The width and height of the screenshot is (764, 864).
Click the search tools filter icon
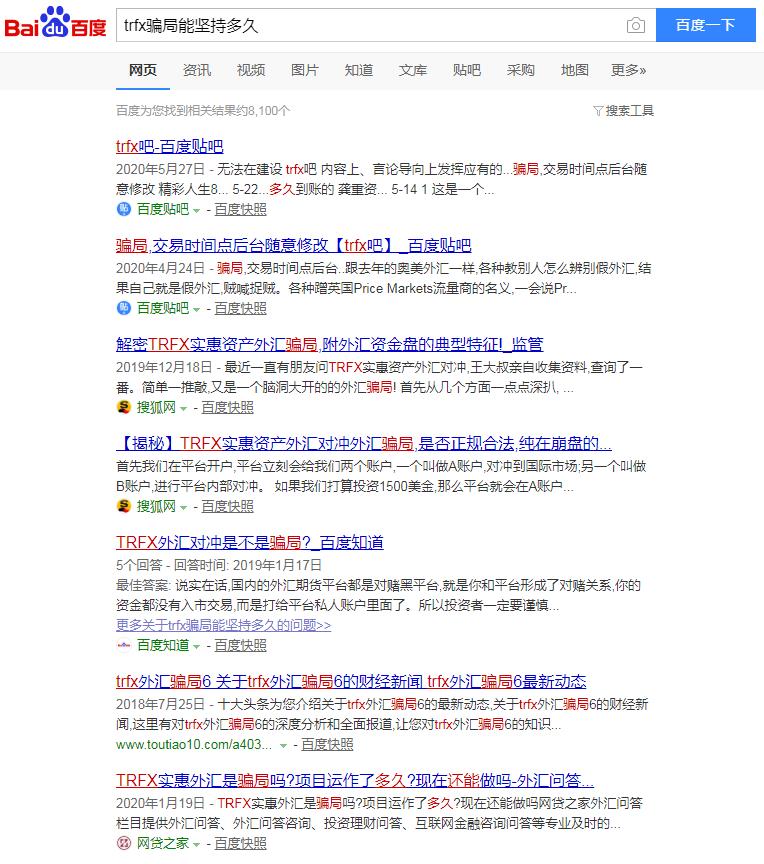tap(598, 111)
